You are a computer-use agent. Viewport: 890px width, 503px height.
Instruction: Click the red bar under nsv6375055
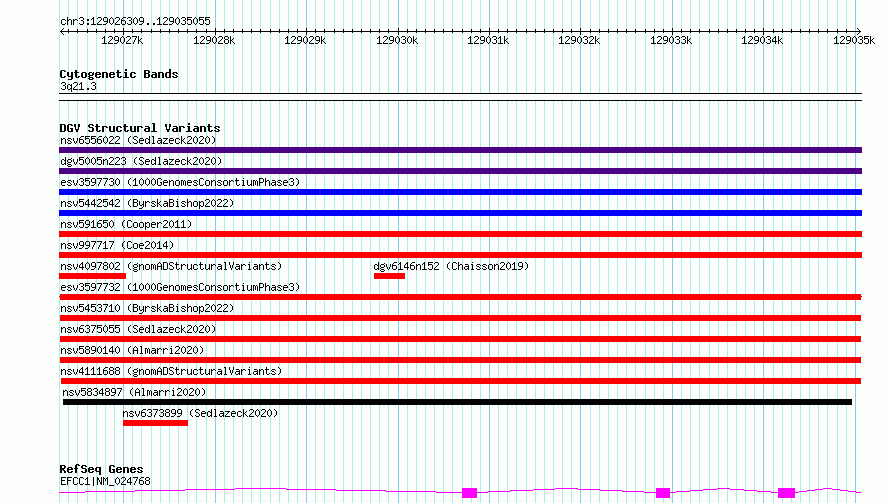[x=460, y=339]
